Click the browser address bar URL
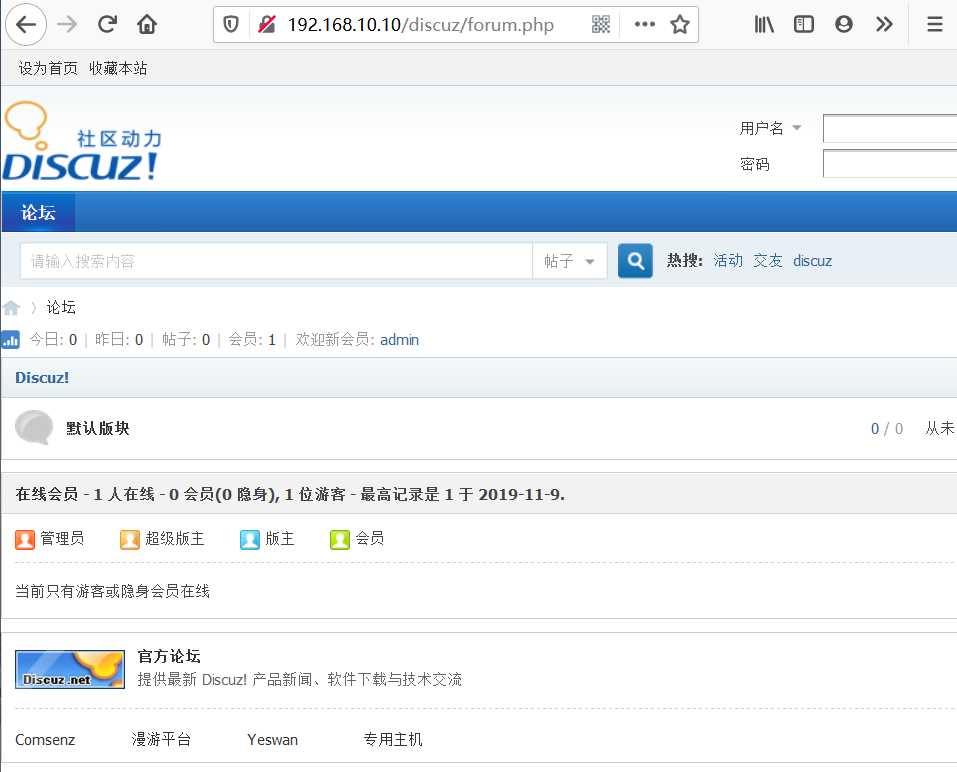Screen dimensions: 957x772 [421, 24]
